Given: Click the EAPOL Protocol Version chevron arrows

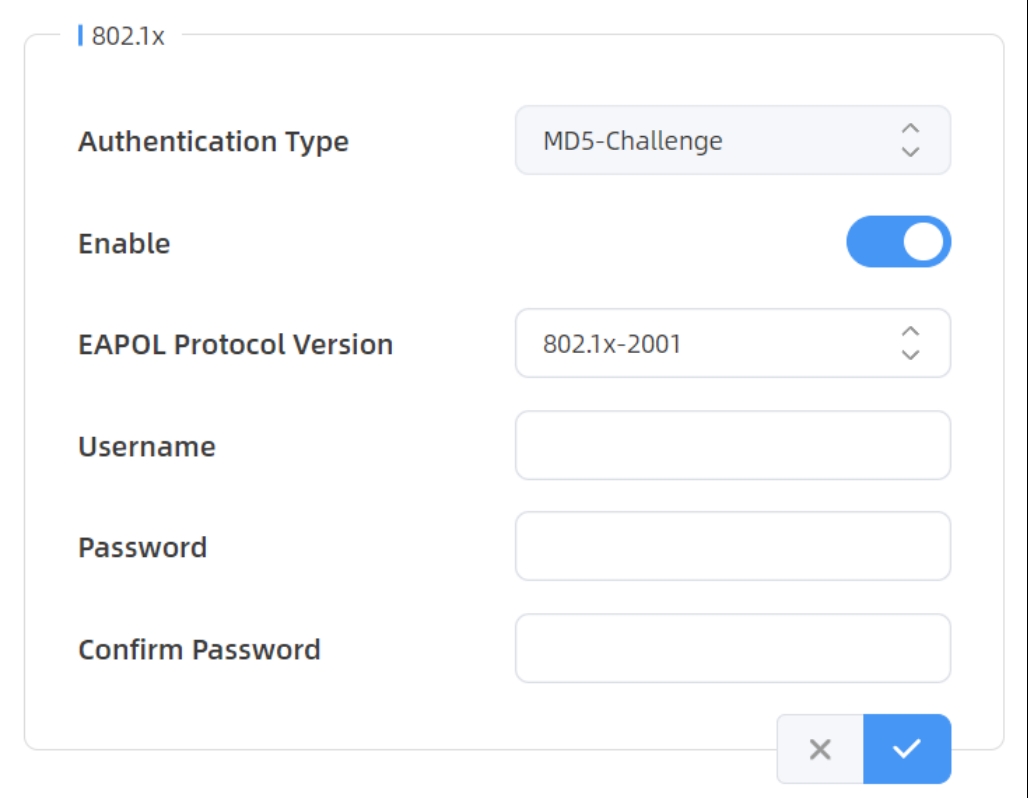Looking at the screenshot, I should pos(910,343).
